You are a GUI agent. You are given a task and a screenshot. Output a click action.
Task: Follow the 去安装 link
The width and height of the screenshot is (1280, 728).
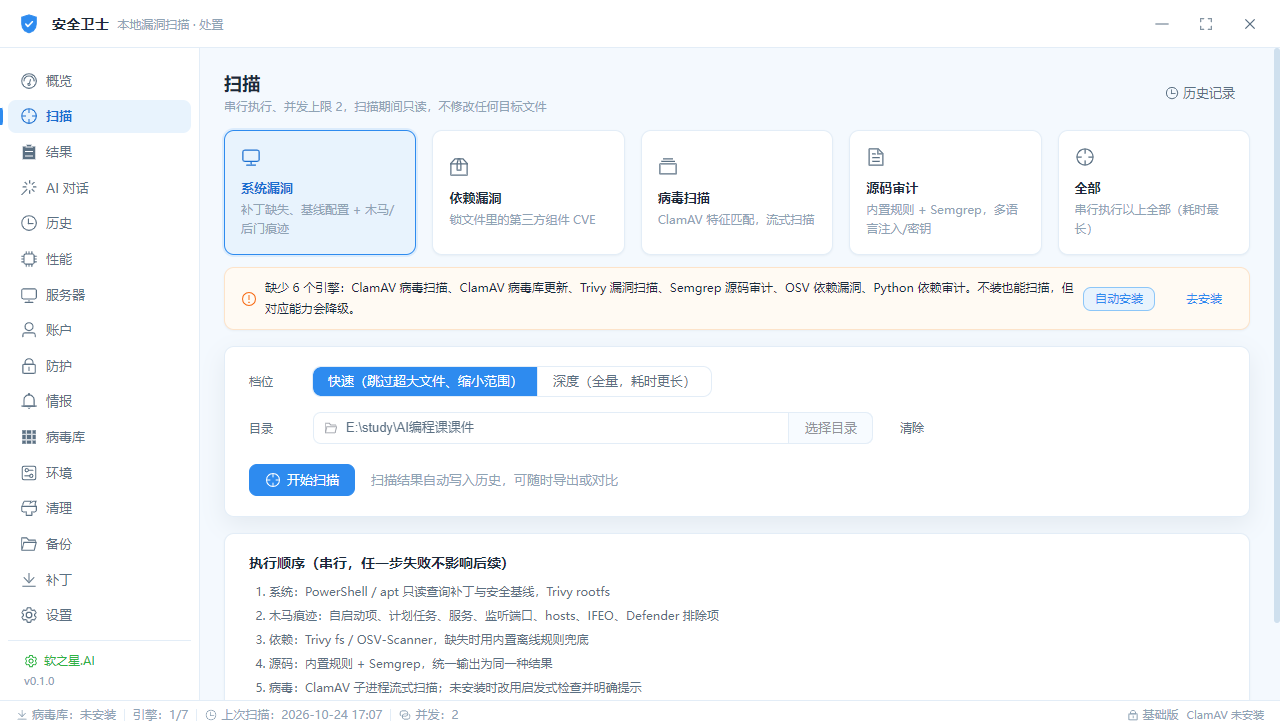pos(1204,298)
